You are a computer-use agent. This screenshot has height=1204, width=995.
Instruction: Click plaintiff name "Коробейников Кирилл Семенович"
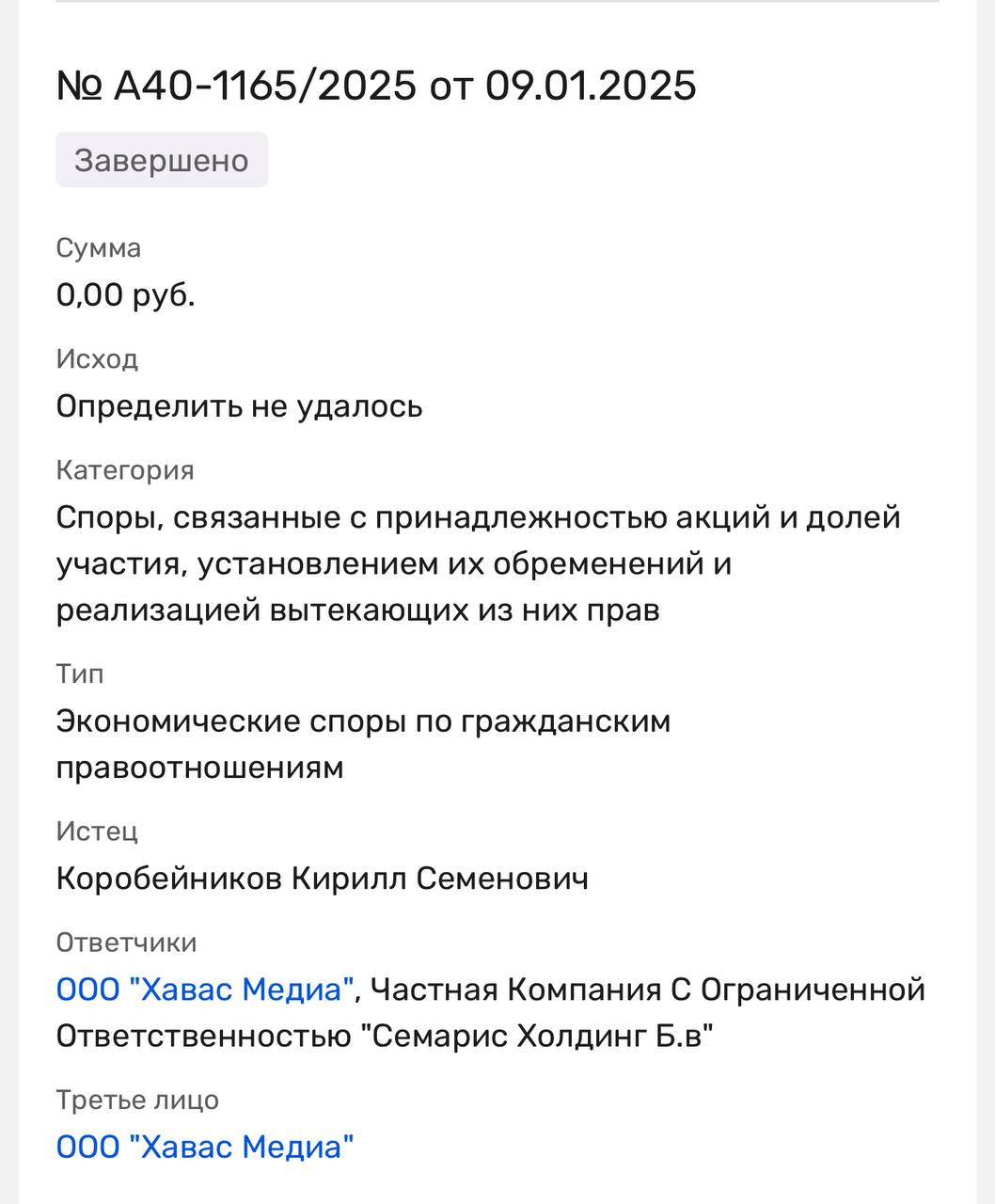coord(322,879)
